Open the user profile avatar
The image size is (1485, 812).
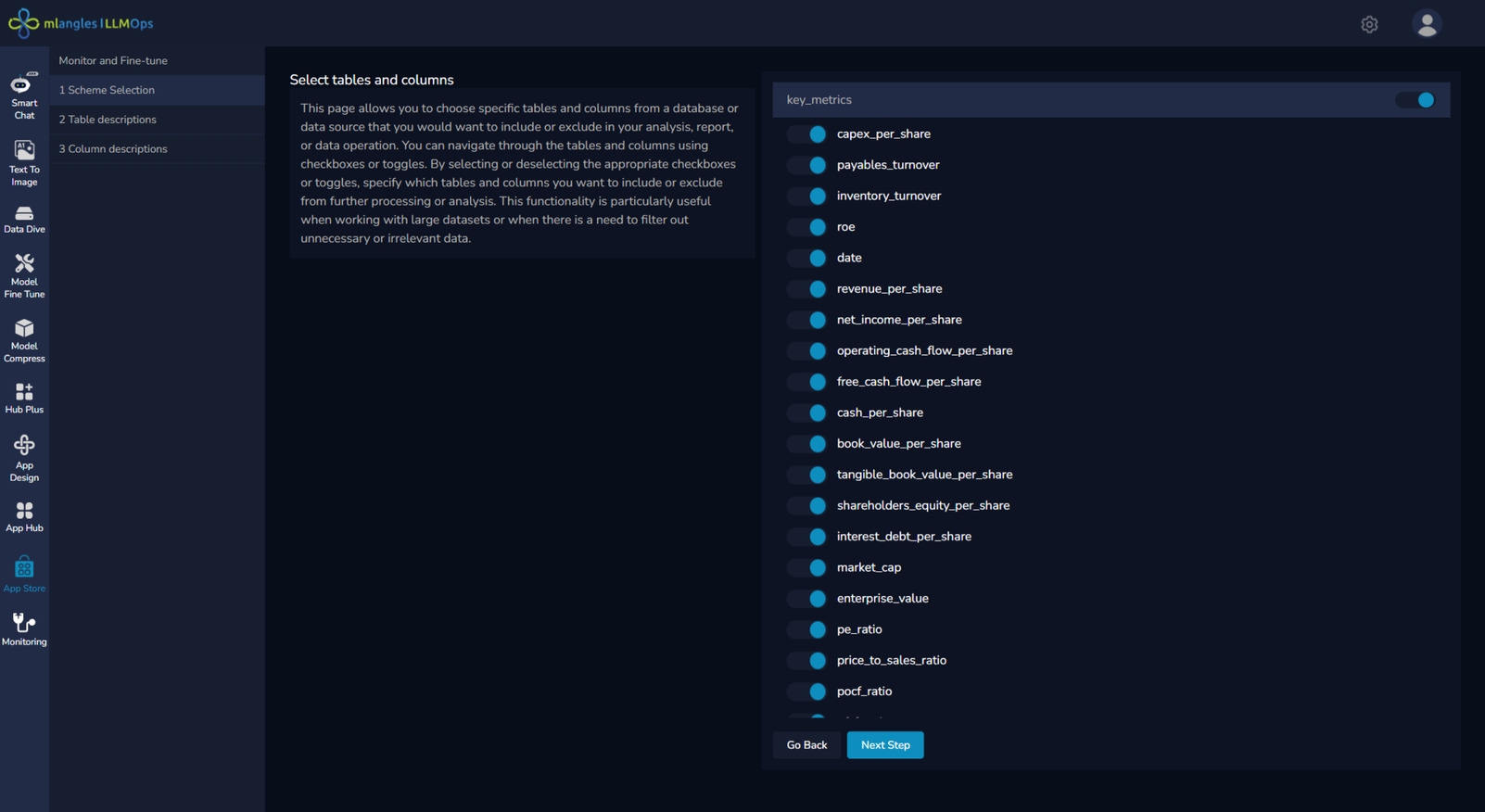(1426, 24)
